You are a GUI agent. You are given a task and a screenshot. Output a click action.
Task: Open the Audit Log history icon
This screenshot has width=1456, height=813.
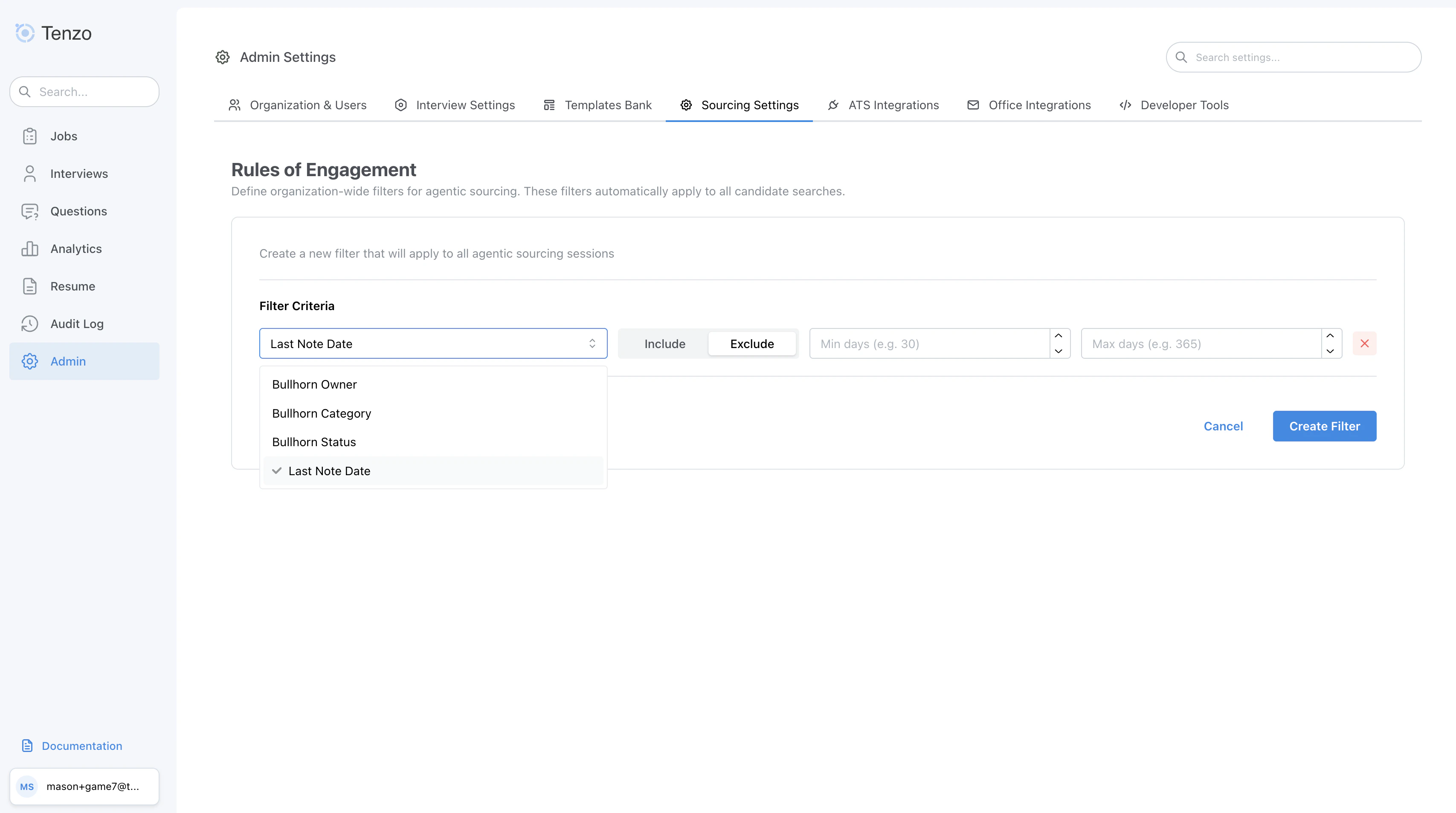tap(30, 324)
